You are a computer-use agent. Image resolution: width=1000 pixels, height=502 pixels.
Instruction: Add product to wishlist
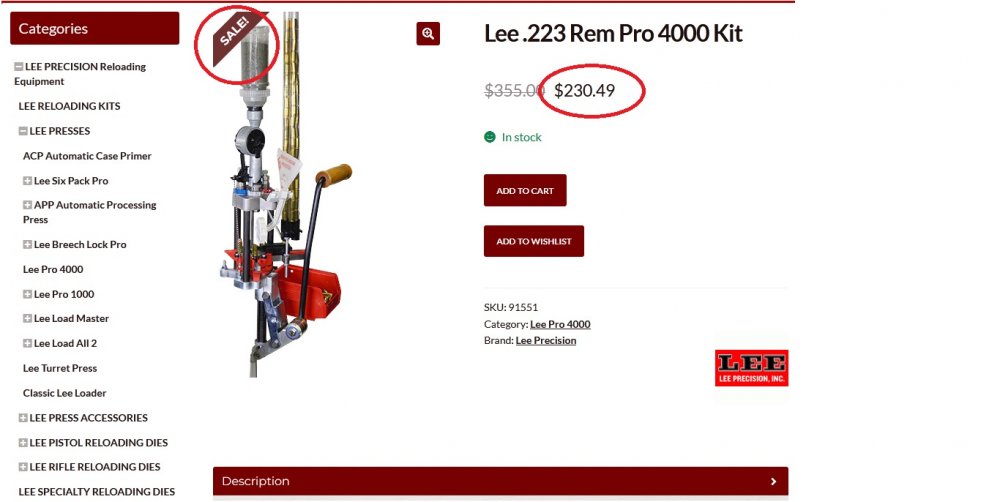click(x=534, y=241)
